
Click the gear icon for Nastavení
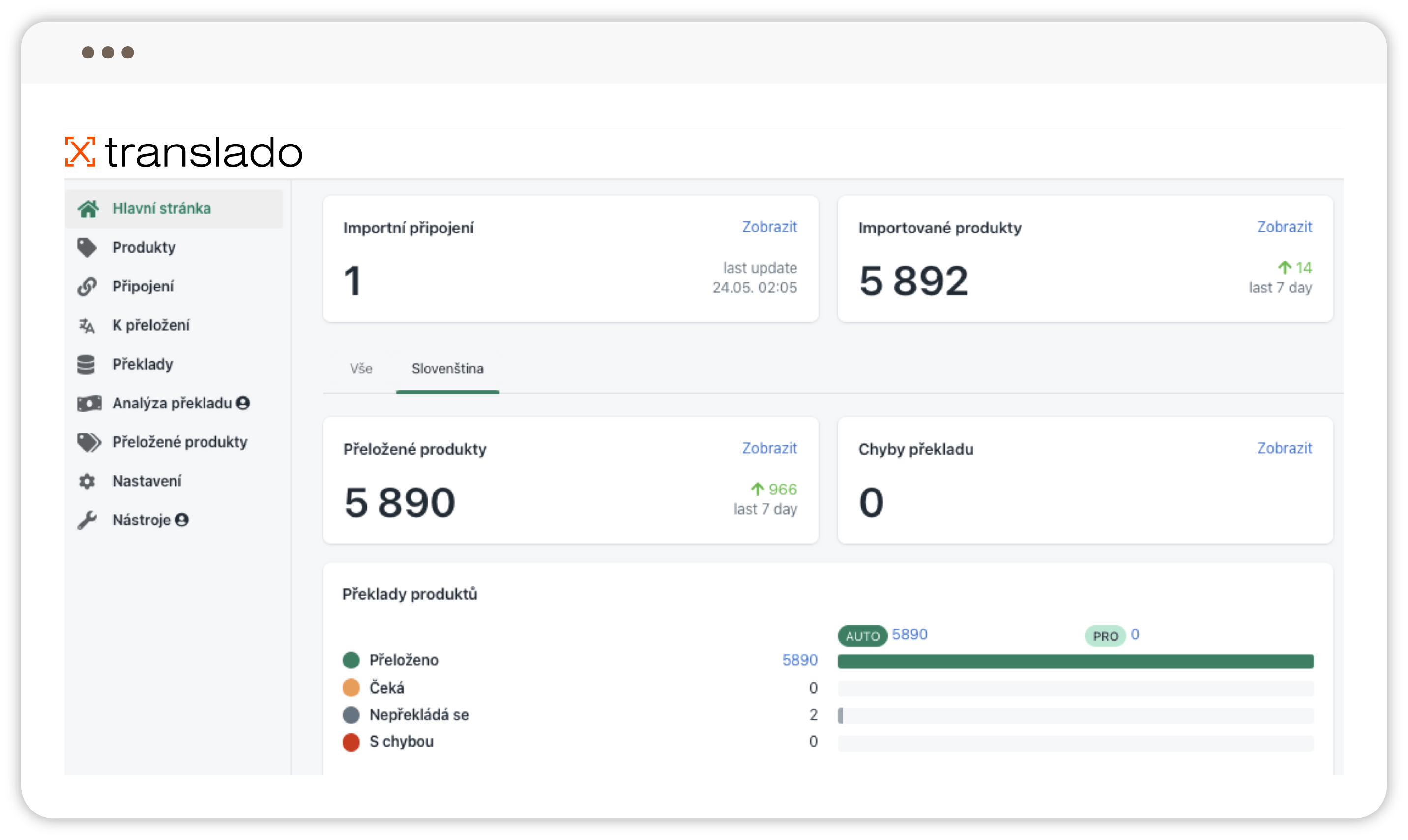pyautogui.click(x=87, y=481)
